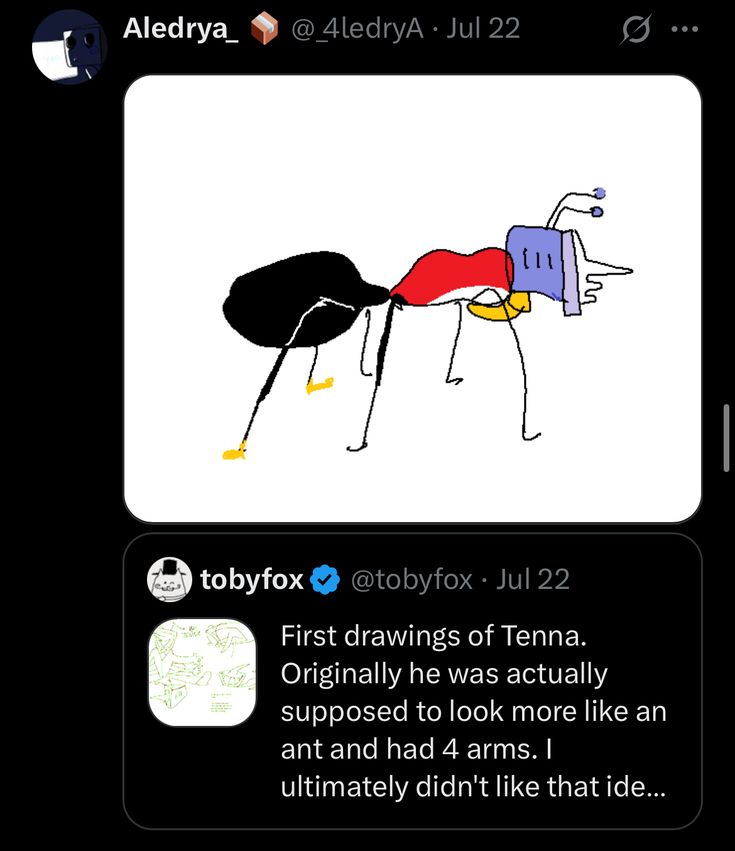Click the truncated line ending "ide..."

click(473, 788)
